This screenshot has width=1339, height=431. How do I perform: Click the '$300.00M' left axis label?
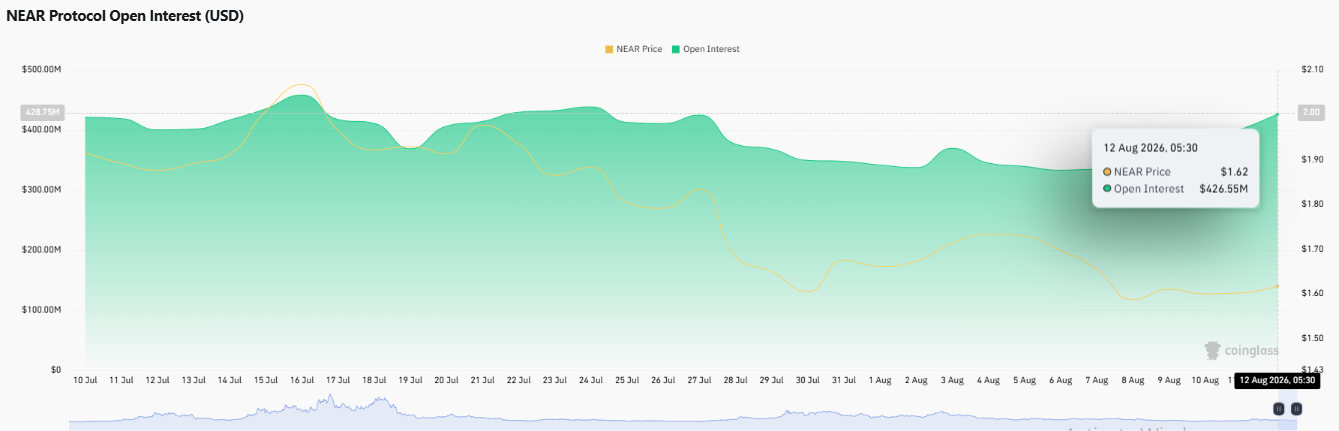41,190
